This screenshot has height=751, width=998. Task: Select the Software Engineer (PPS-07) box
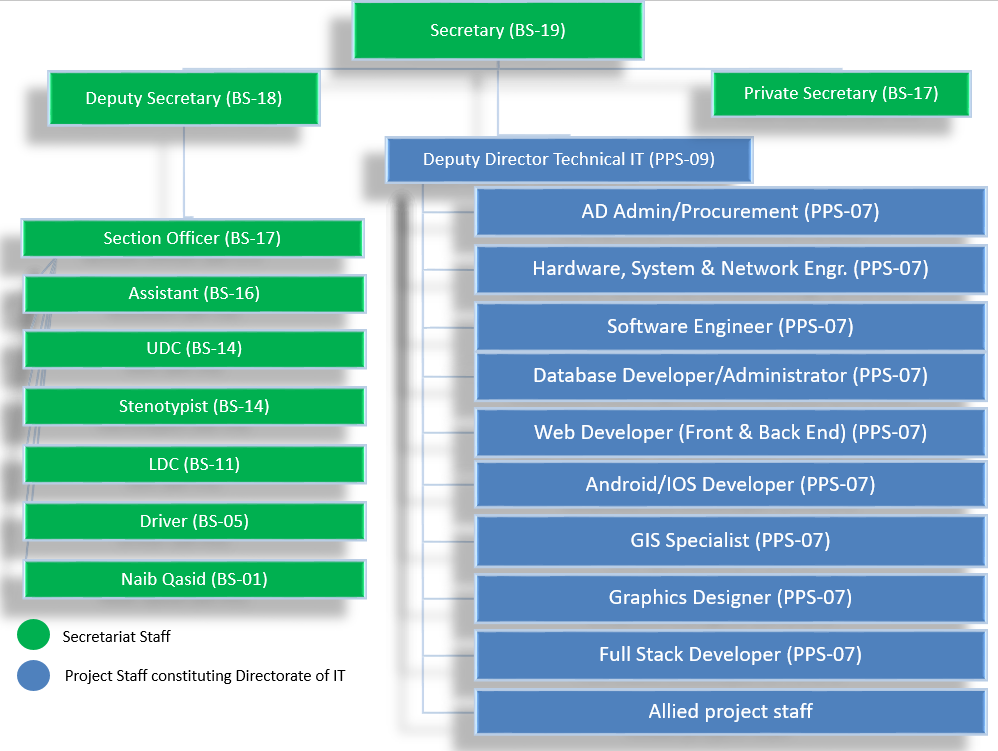730,327
